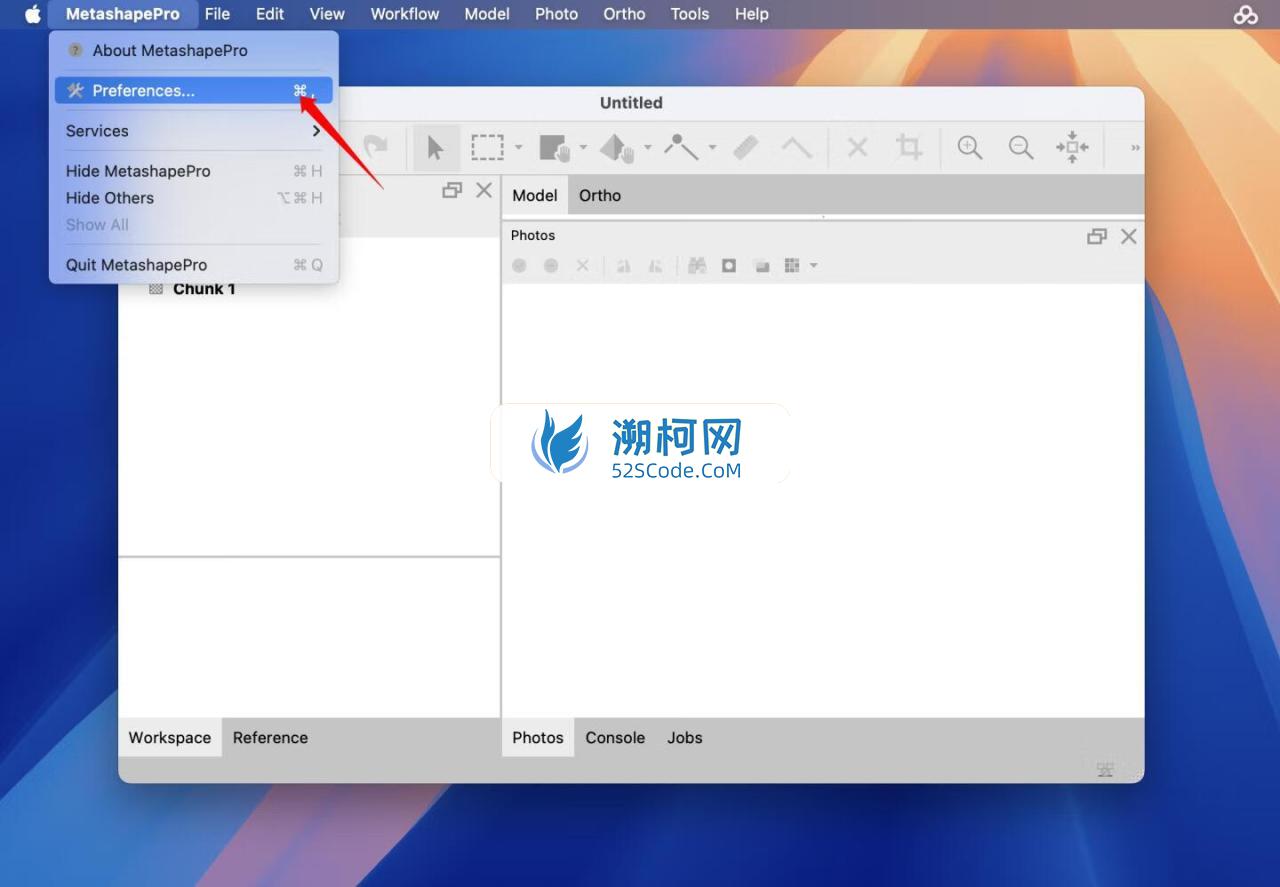Image resolution: width=1280 pixels, height=887 pixels.
Task: Open the Move Object dropdown arrow
Action: (647, 148)
